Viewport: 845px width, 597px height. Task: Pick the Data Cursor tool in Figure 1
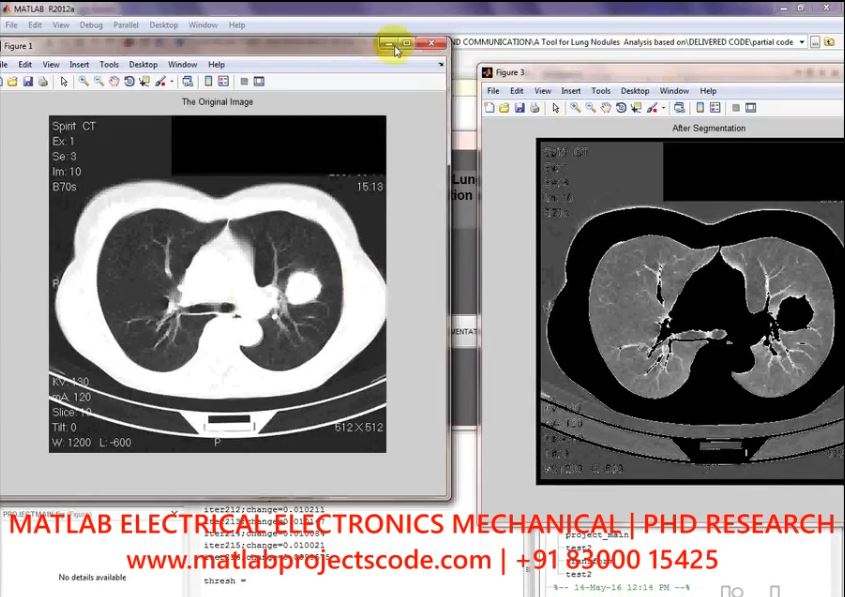[144, 81]
